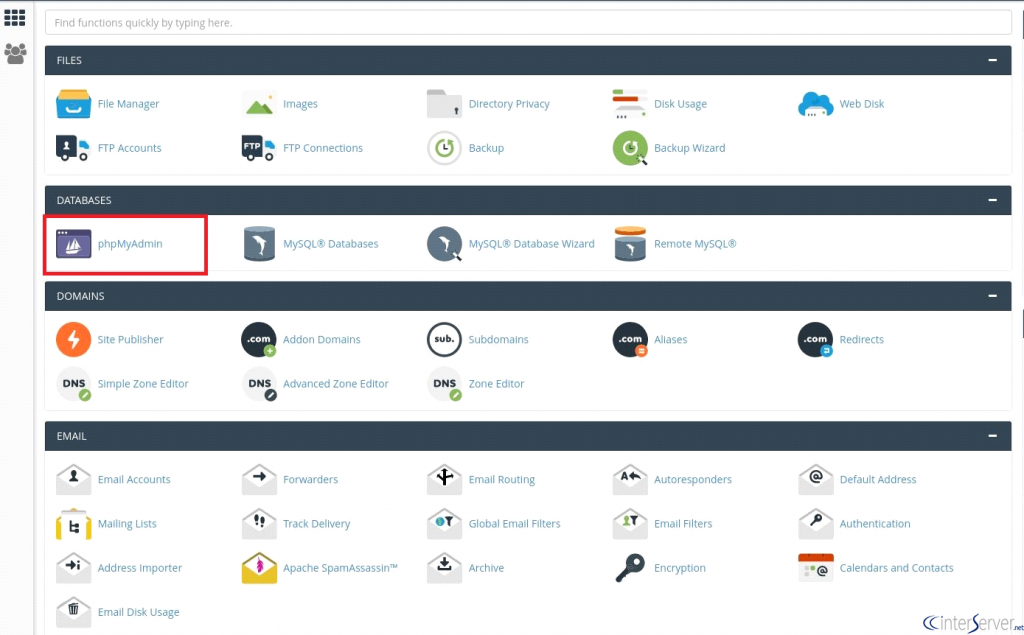Image resolution: width=1024 pixels, height=635 pixels.
Task: Click the Advanced Zone Editor DNS icon
Action: pyautogui.click(x=259, y=384)
